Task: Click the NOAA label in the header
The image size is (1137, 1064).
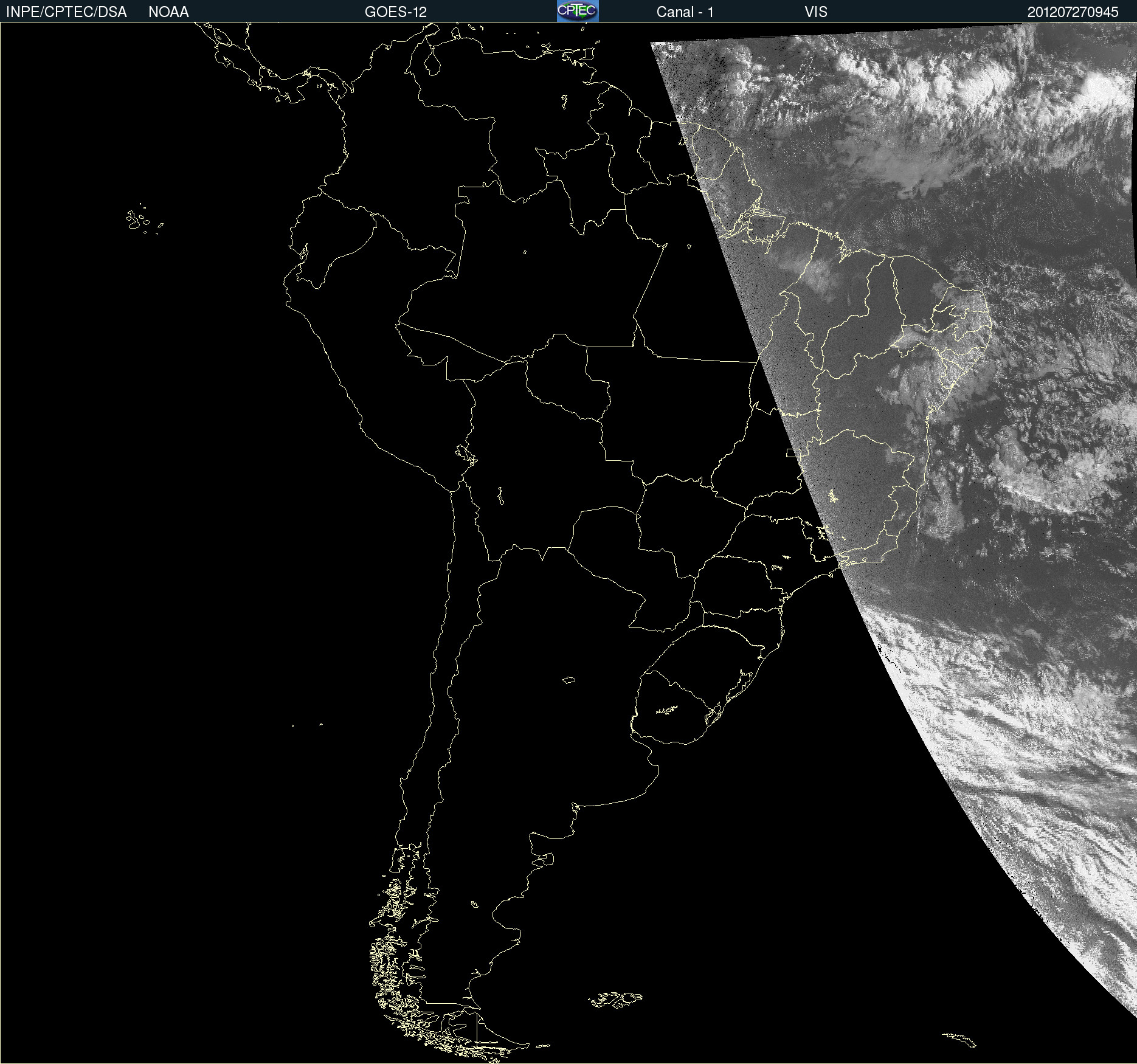Action: click(x=168, y=12)
